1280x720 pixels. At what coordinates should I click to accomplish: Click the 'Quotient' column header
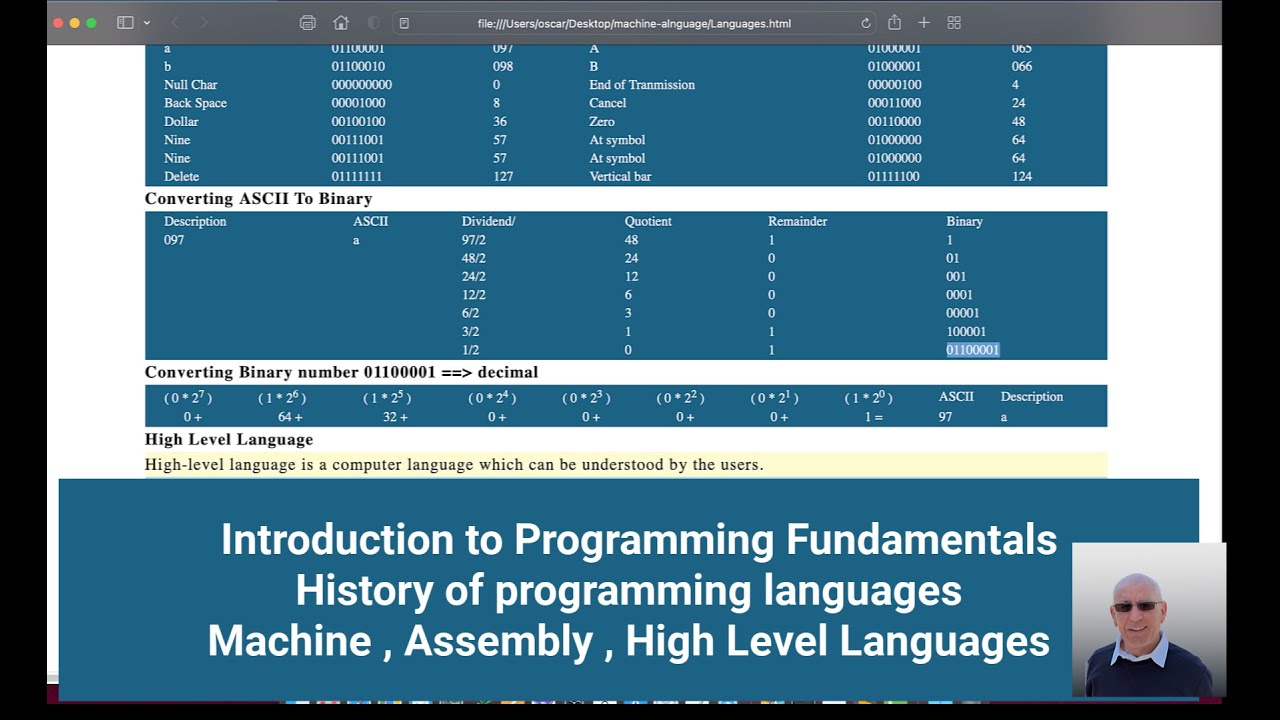648,221
